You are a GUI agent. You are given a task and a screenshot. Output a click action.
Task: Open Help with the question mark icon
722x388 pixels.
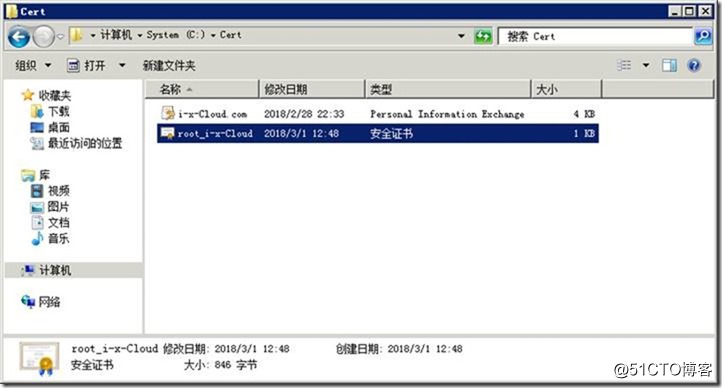[x=693, y=65]
